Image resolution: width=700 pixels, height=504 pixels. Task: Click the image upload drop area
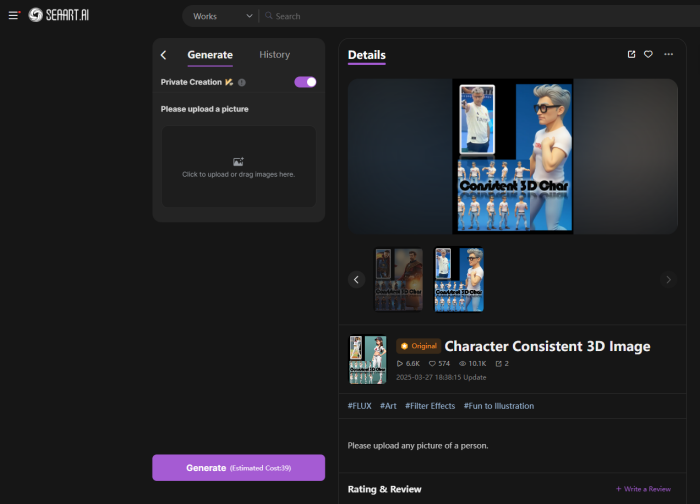point(238,166)
